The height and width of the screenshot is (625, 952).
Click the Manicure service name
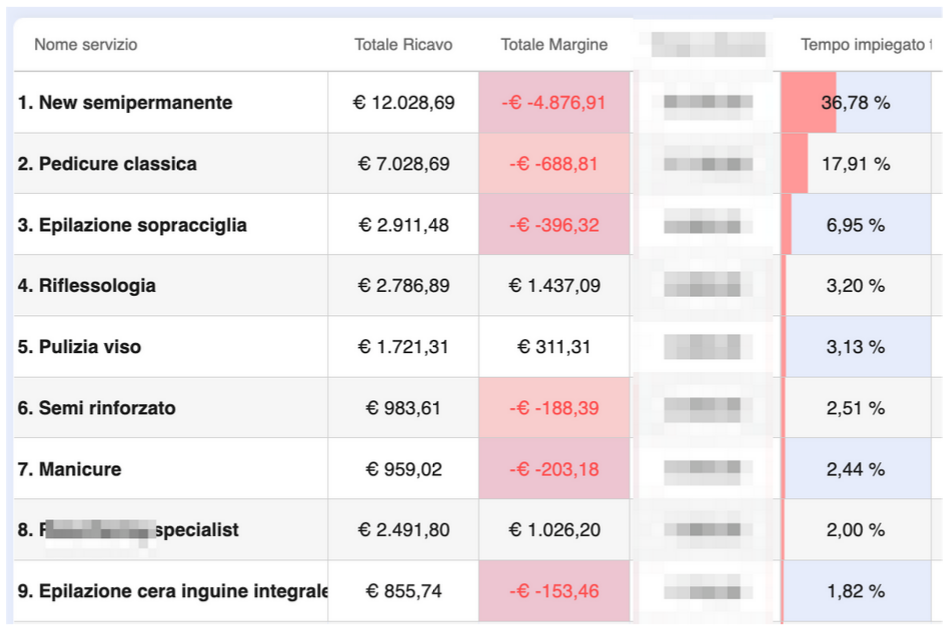pyautogui.click(x=80, y=469)
